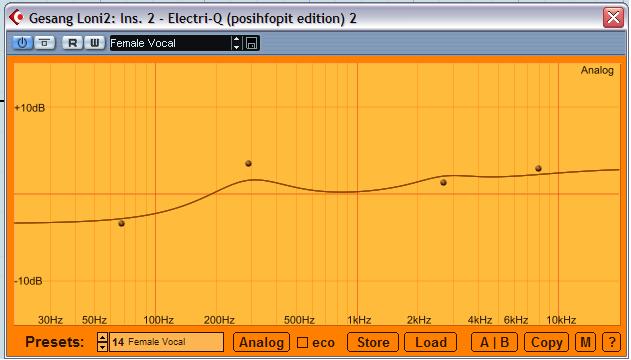
Task: Click the Cubase logo icon in the title bar
Action: (x=17, y=18)
